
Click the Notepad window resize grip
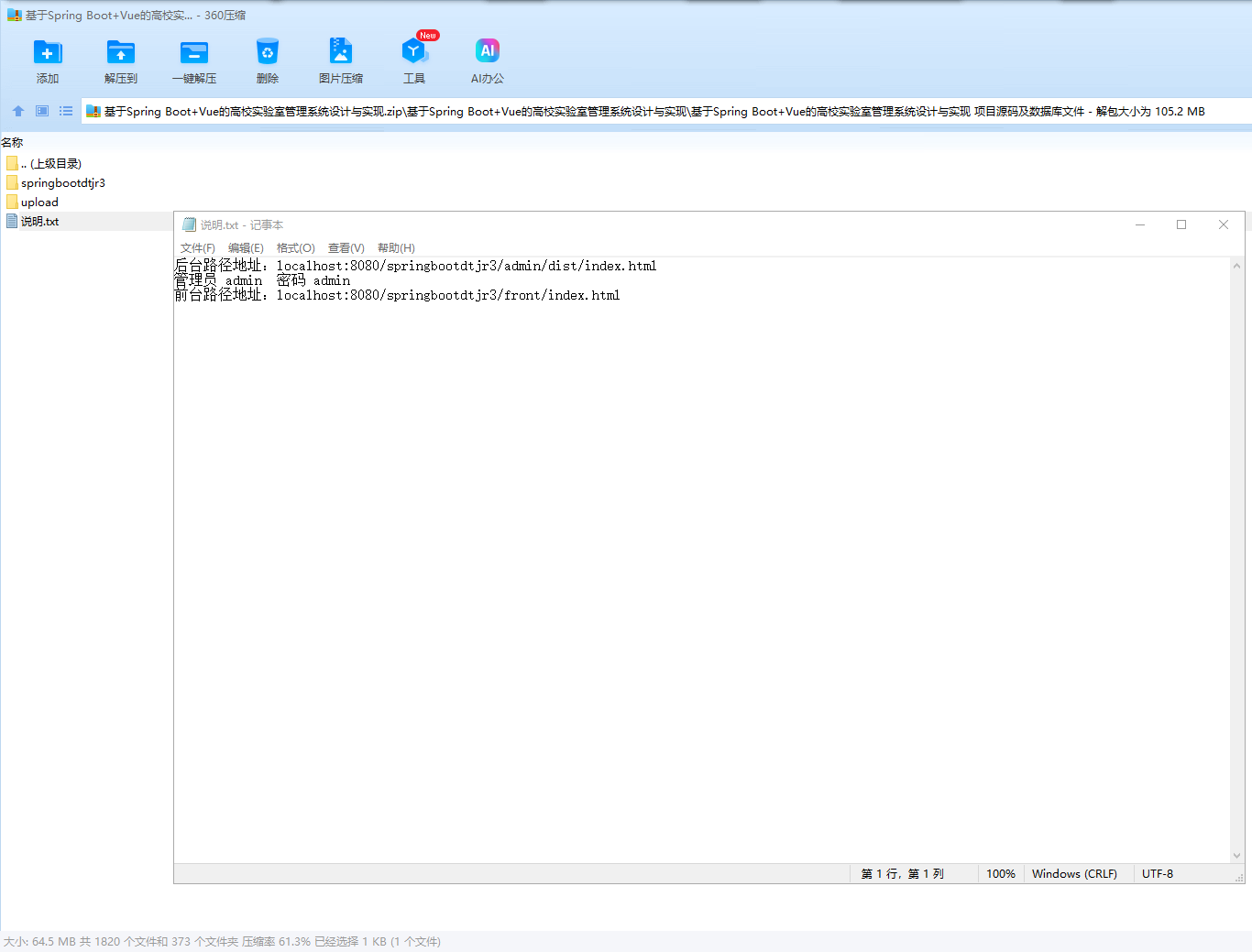click(1238, 878)
